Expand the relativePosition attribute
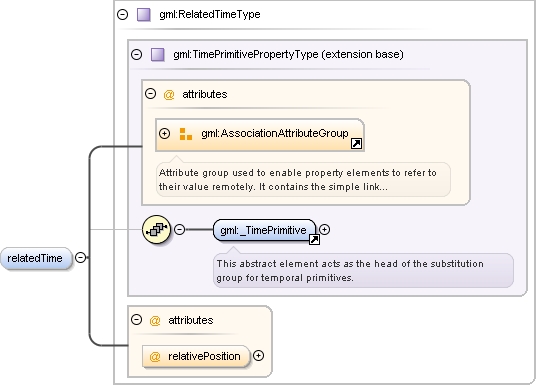 tap(258, 356)
